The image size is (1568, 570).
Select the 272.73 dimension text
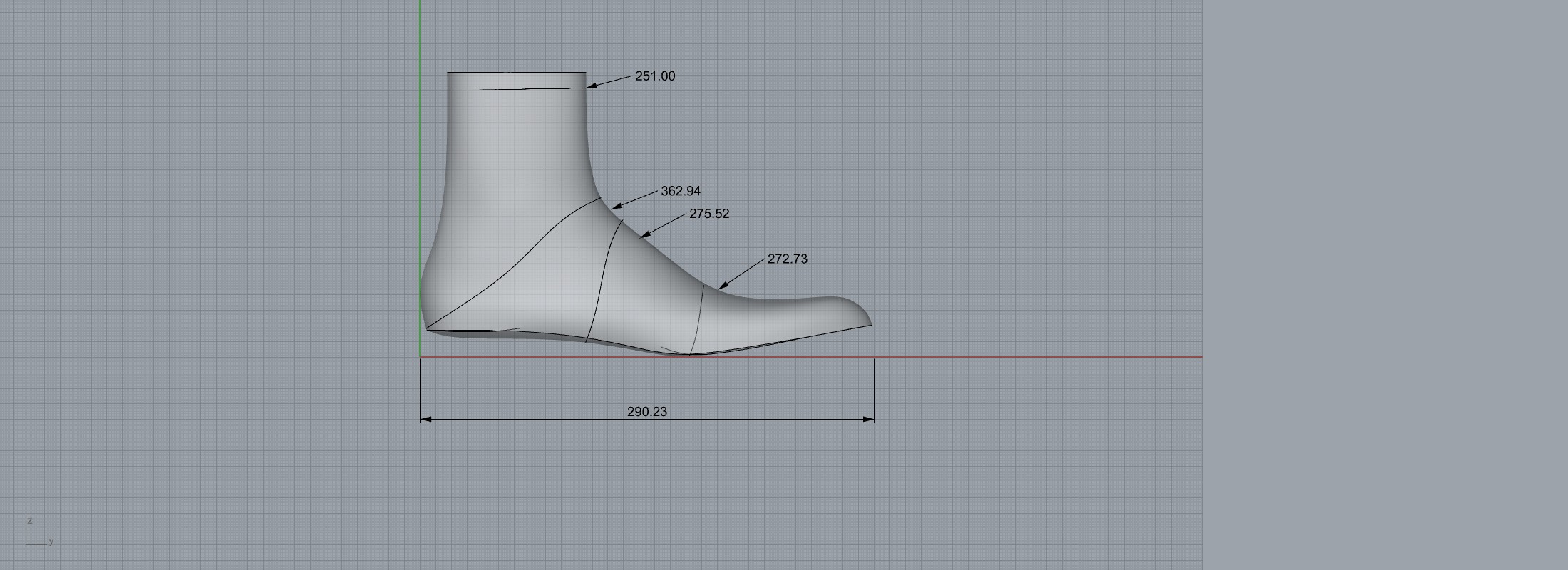pos(787,259)
